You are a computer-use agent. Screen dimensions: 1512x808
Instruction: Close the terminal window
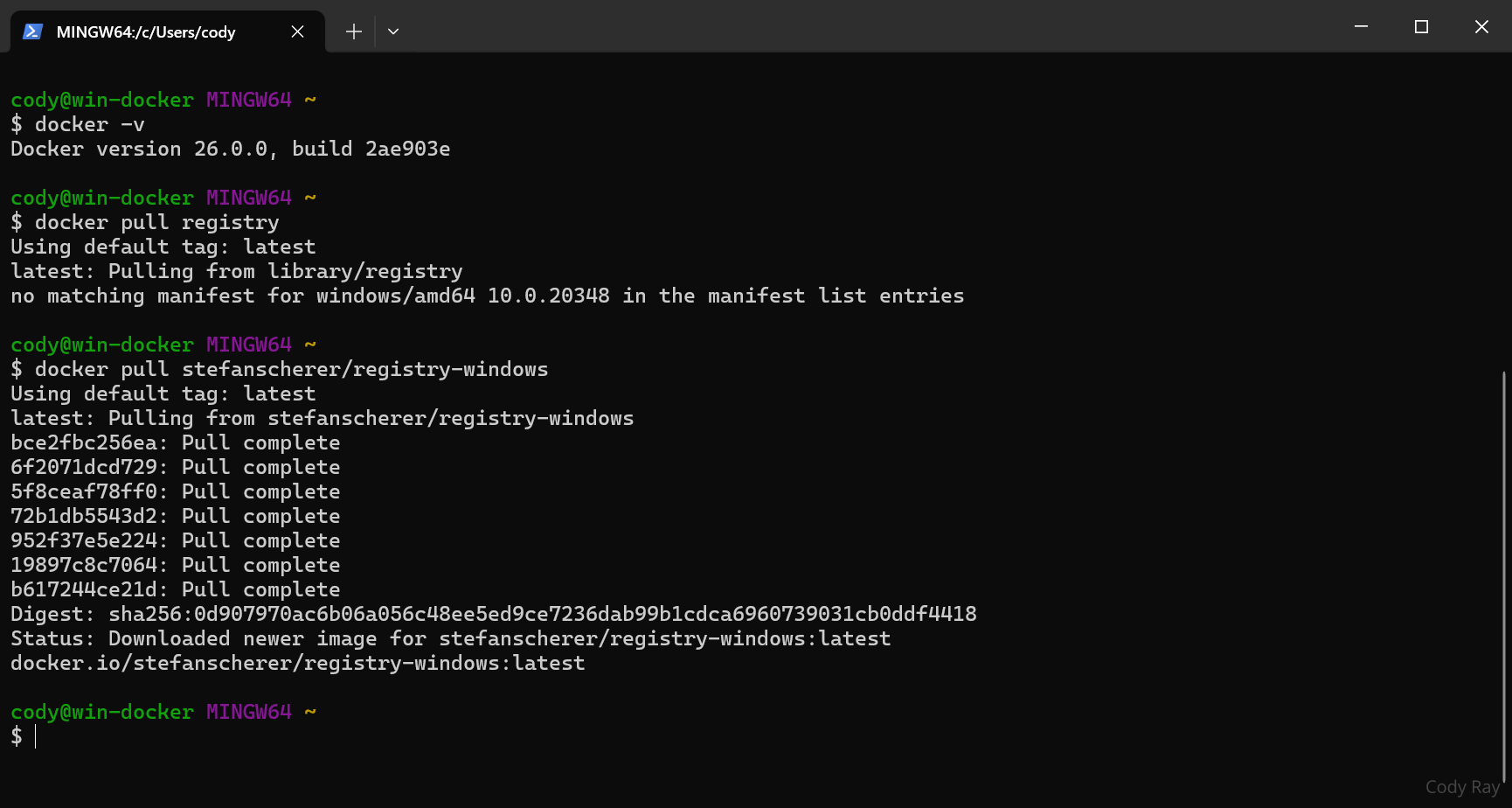(1481, 27)
